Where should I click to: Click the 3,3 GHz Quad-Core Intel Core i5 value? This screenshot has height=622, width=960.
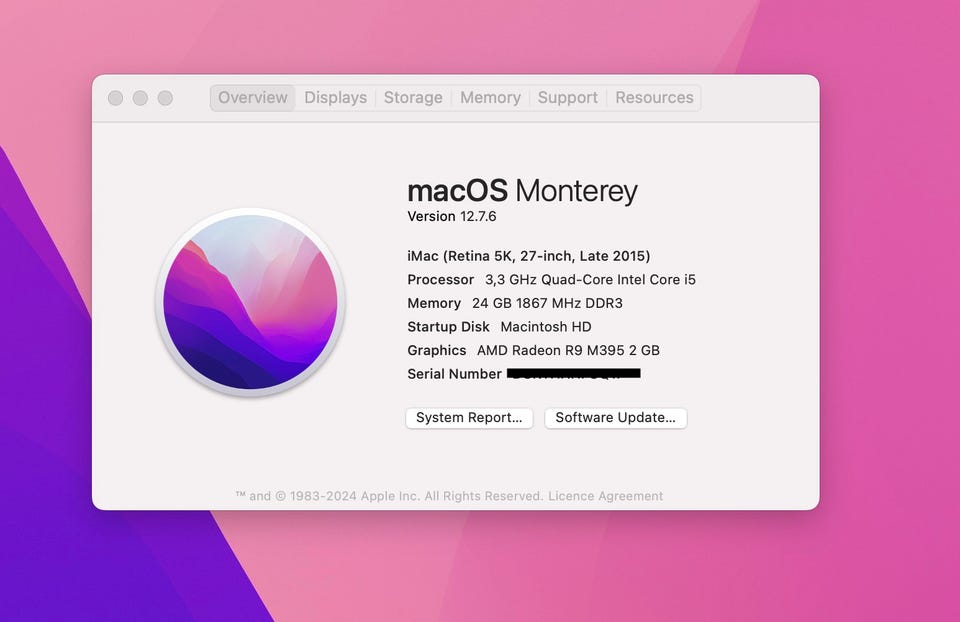(x=590, y=280)
